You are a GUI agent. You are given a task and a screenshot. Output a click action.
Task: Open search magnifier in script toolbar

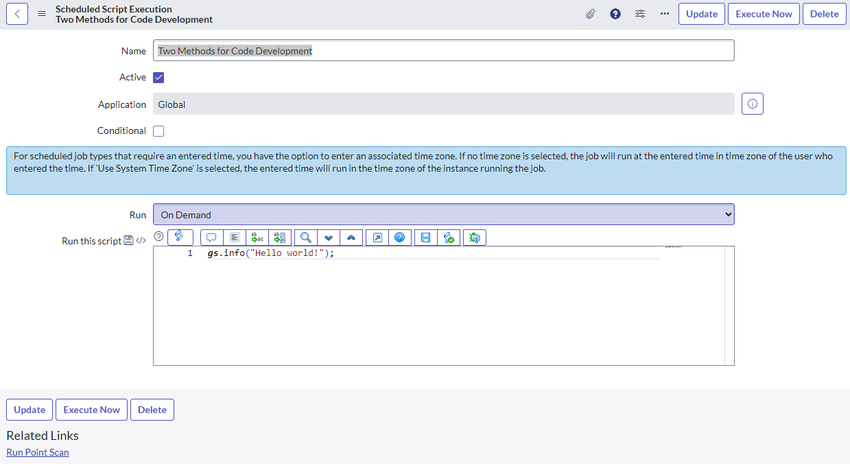point(306,237)
